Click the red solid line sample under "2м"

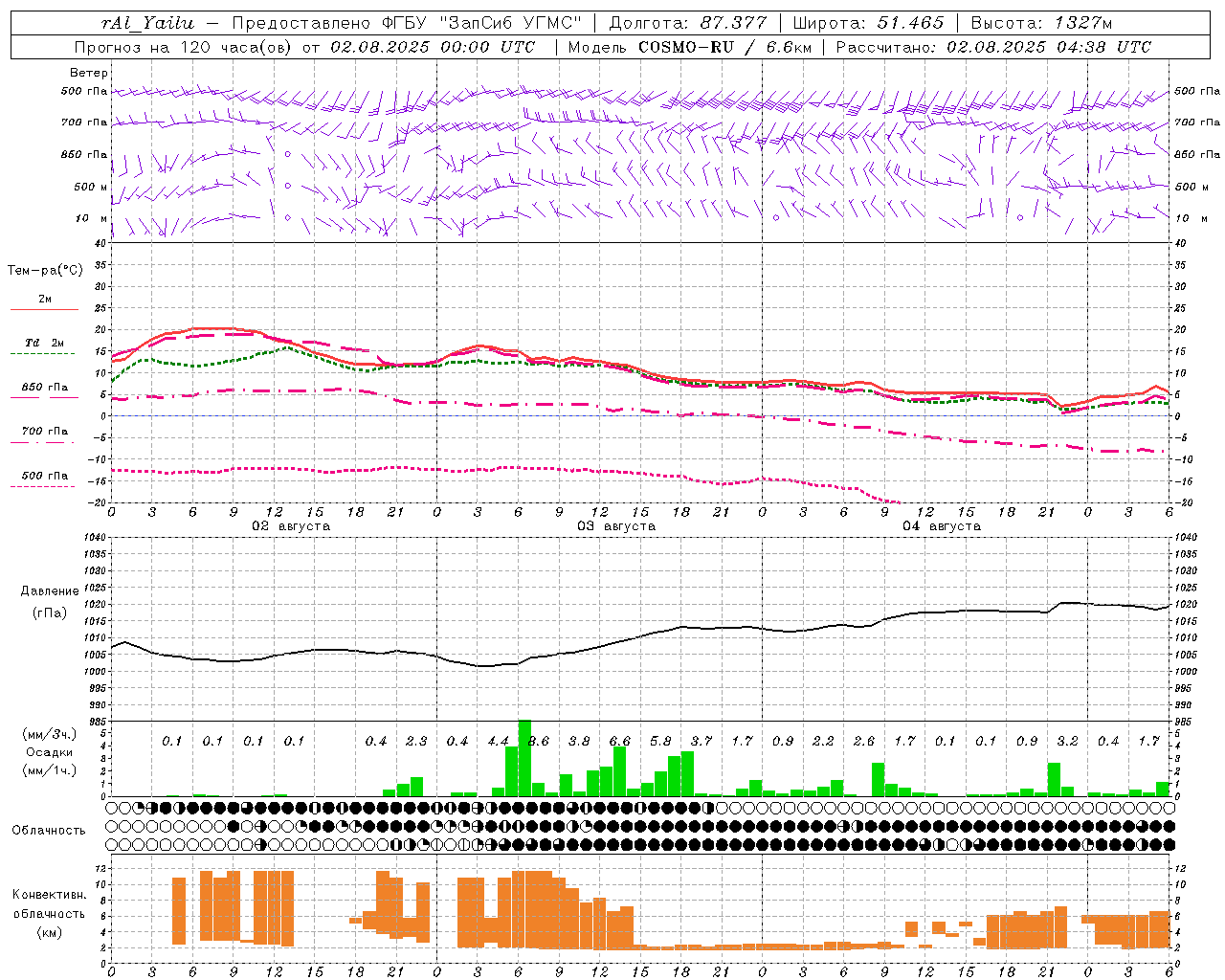(44, 310)
